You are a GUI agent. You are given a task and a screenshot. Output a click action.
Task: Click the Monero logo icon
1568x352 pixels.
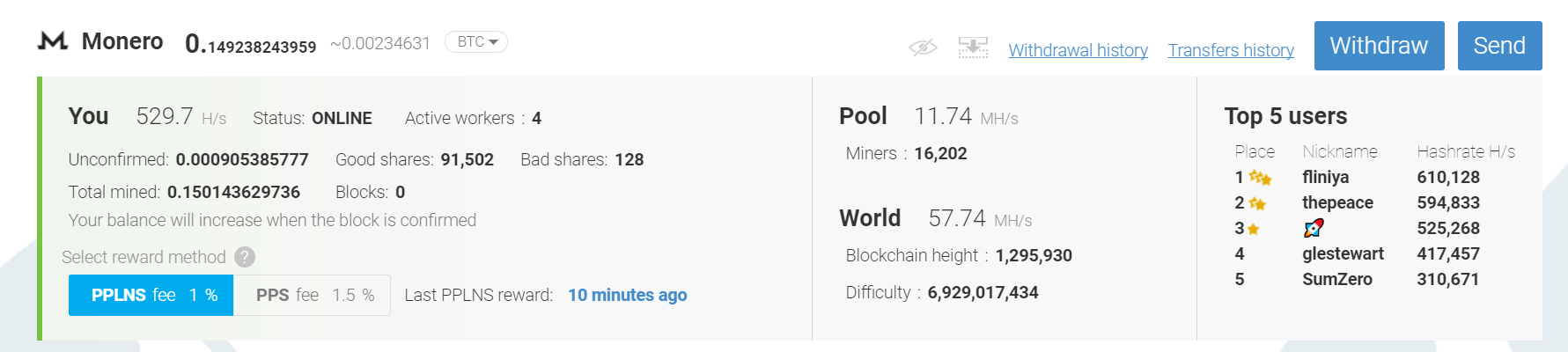click(53, 41)
